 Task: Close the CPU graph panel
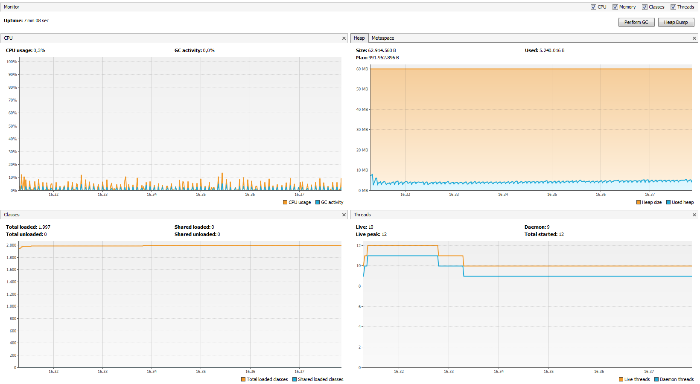coord(344,38)
